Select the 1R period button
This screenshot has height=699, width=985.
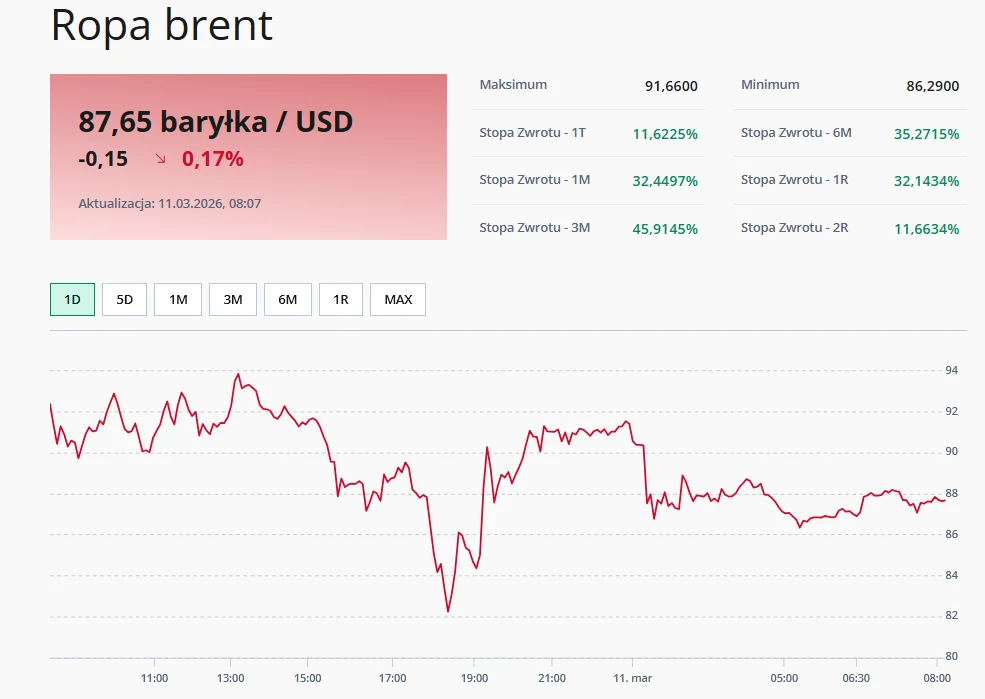340,298
